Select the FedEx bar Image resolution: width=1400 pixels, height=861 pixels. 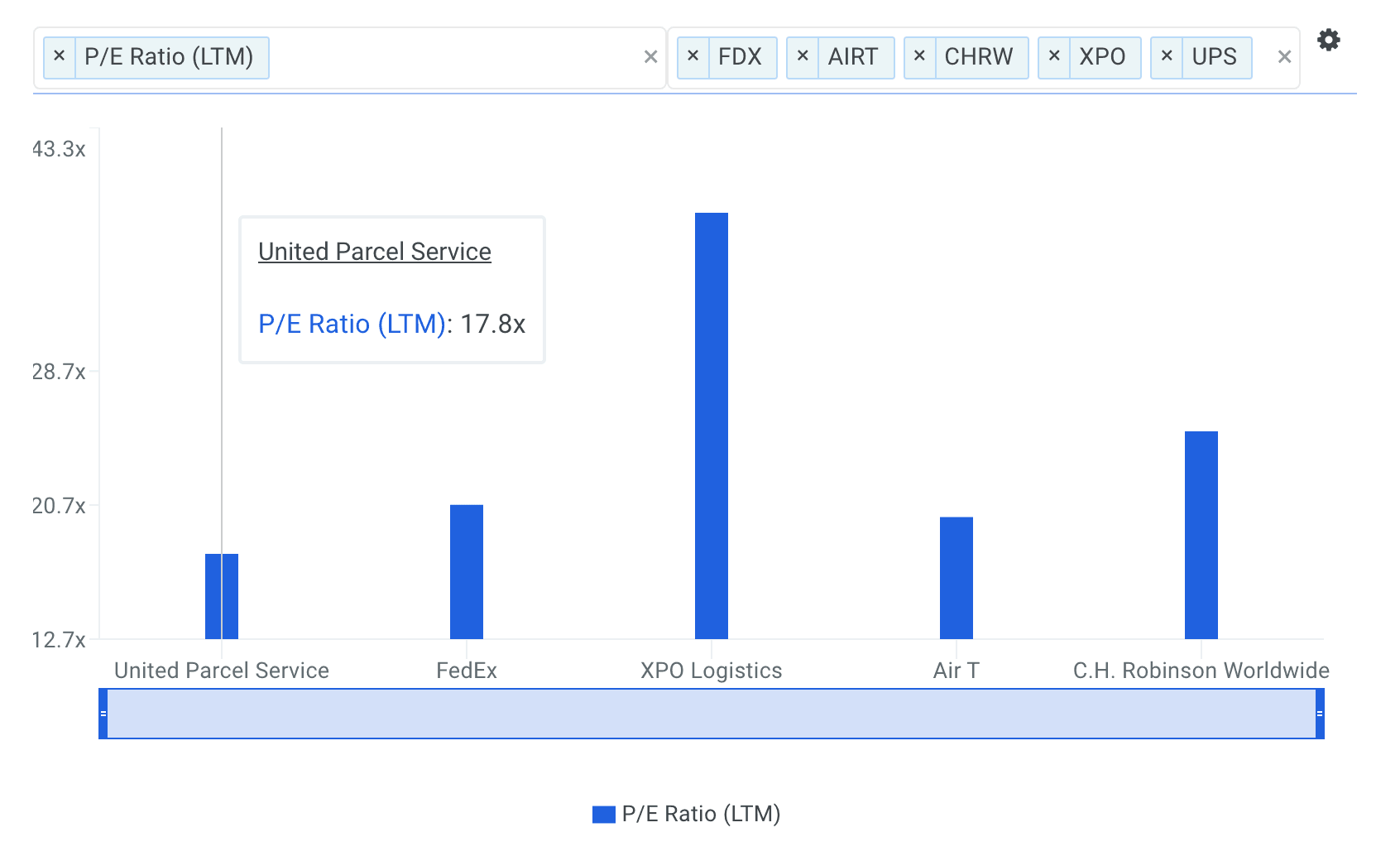(466, 571)
